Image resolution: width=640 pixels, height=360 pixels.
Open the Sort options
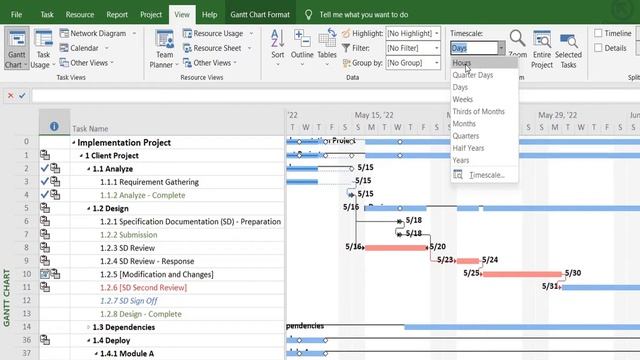(278, 48)
